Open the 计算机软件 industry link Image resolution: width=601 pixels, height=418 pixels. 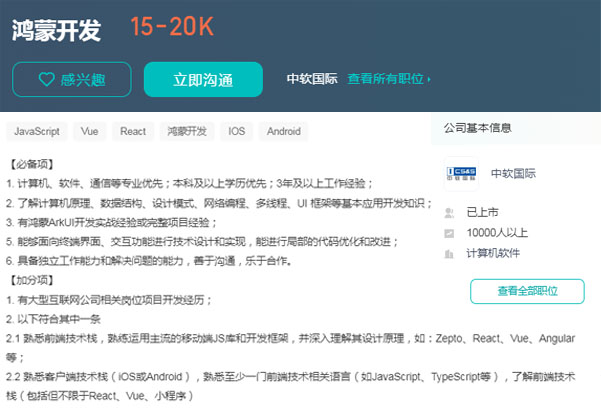(x=493, y=253)
